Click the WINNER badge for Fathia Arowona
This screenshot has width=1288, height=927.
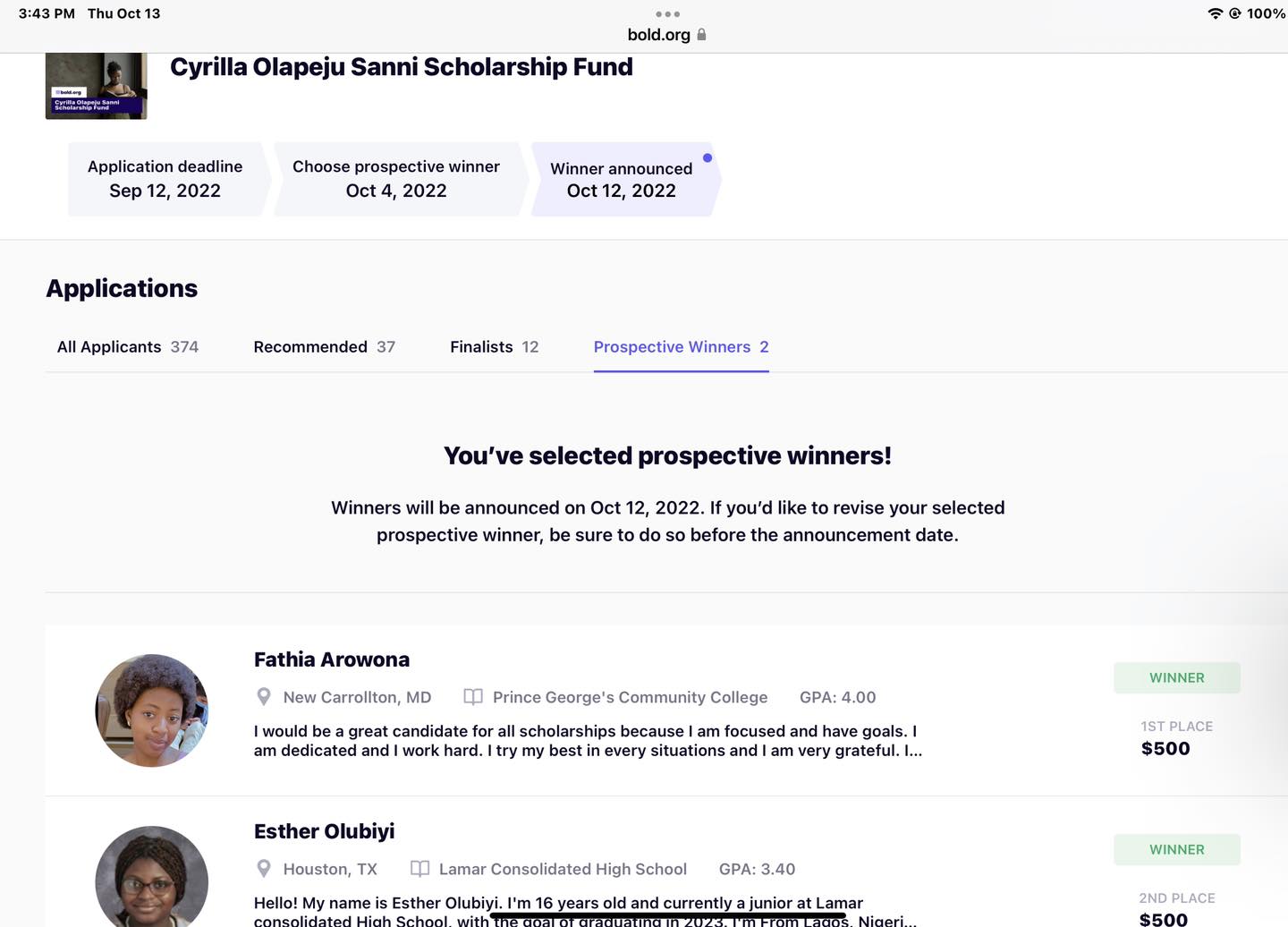pos(1177,677)
